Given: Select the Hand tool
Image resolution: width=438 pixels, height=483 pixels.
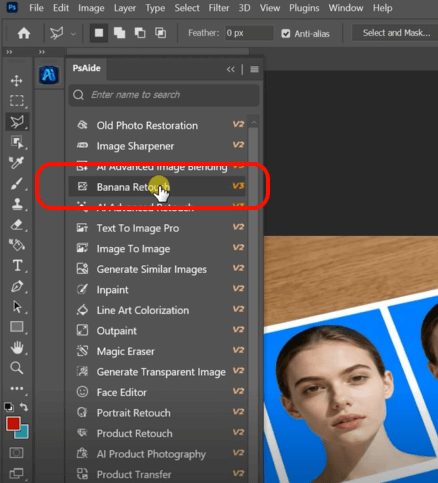Looking at the screenshot, I should click(x=17, y=348).
